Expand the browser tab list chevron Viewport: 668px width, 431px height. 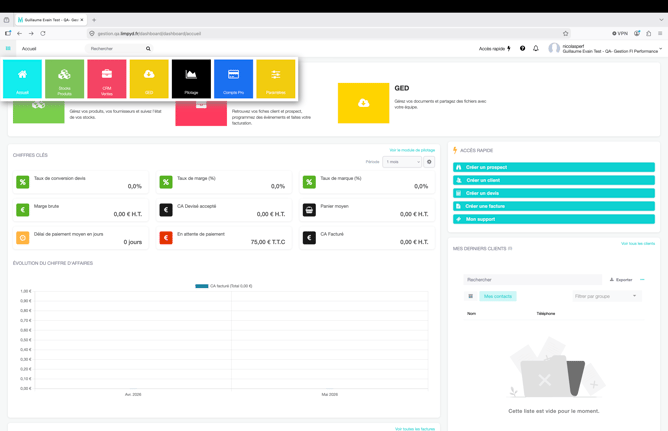(x=661, y=20)
